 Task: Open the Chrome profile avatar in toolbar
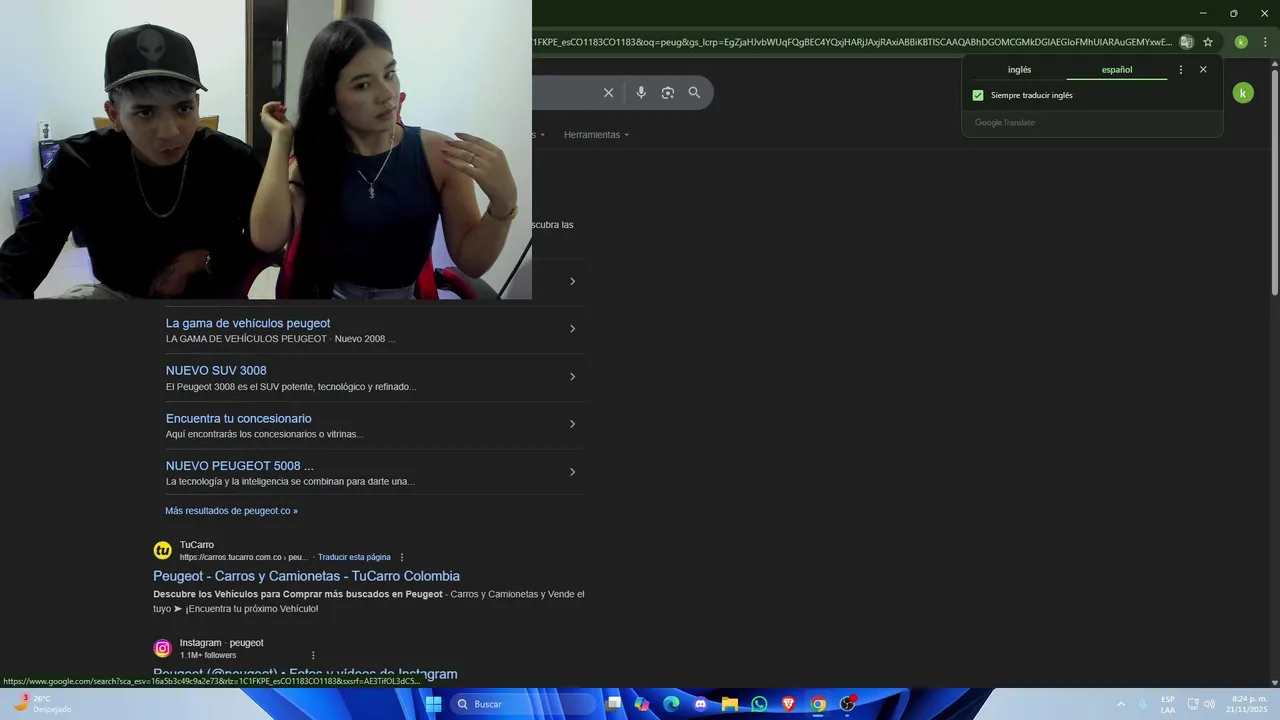(1241, 42)
